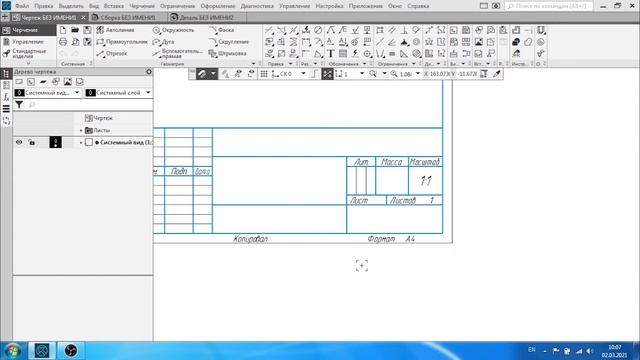Open KOMPAS-3D from the Windows taskbar
Screen dimensions: 640x360
click(42, 351)
